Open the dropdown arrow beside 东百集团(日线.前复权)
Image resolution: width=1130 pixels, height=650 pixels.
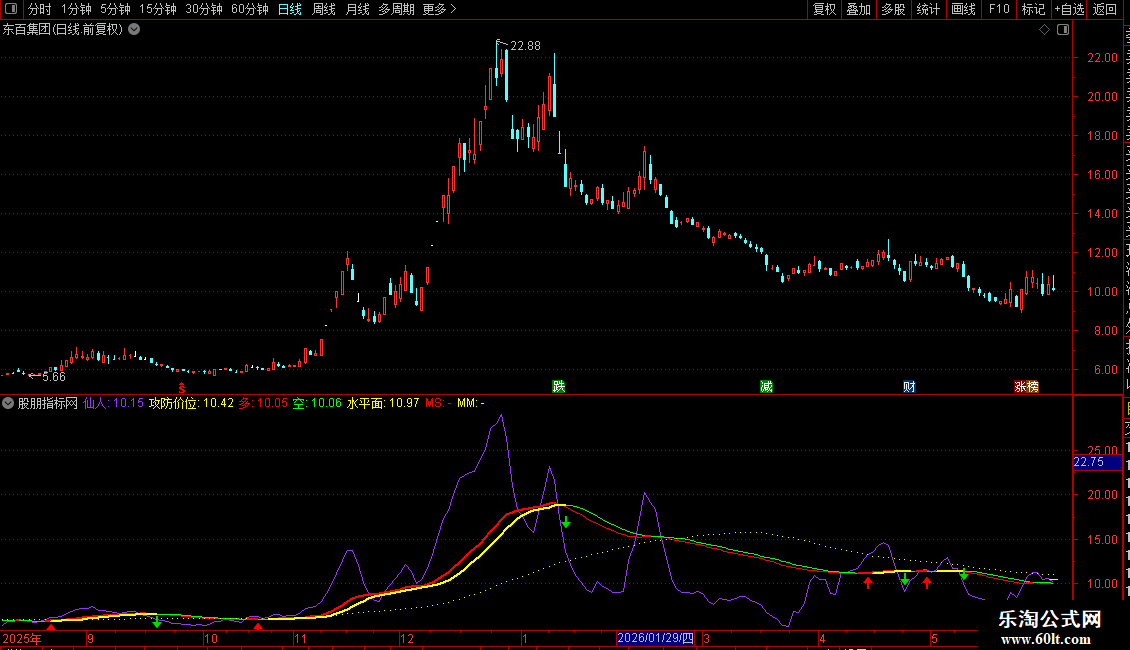(134, 30)
